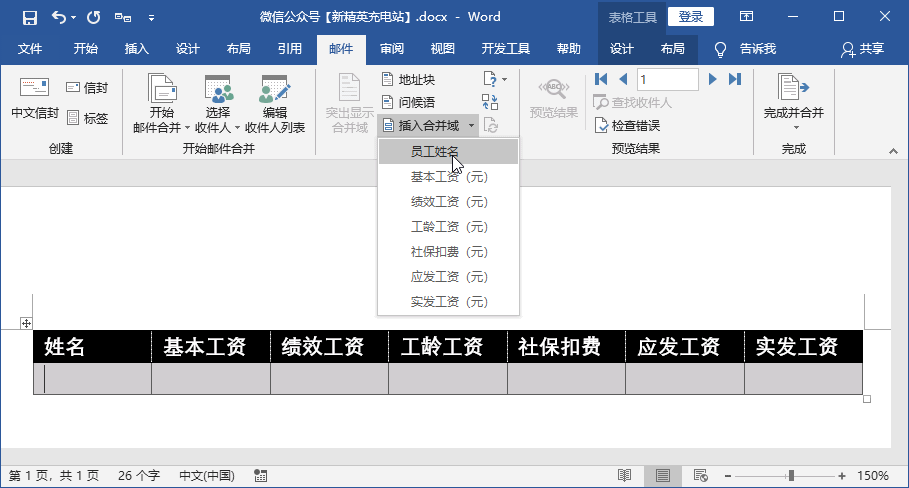Go to the next record

click(x=712, y=79)
